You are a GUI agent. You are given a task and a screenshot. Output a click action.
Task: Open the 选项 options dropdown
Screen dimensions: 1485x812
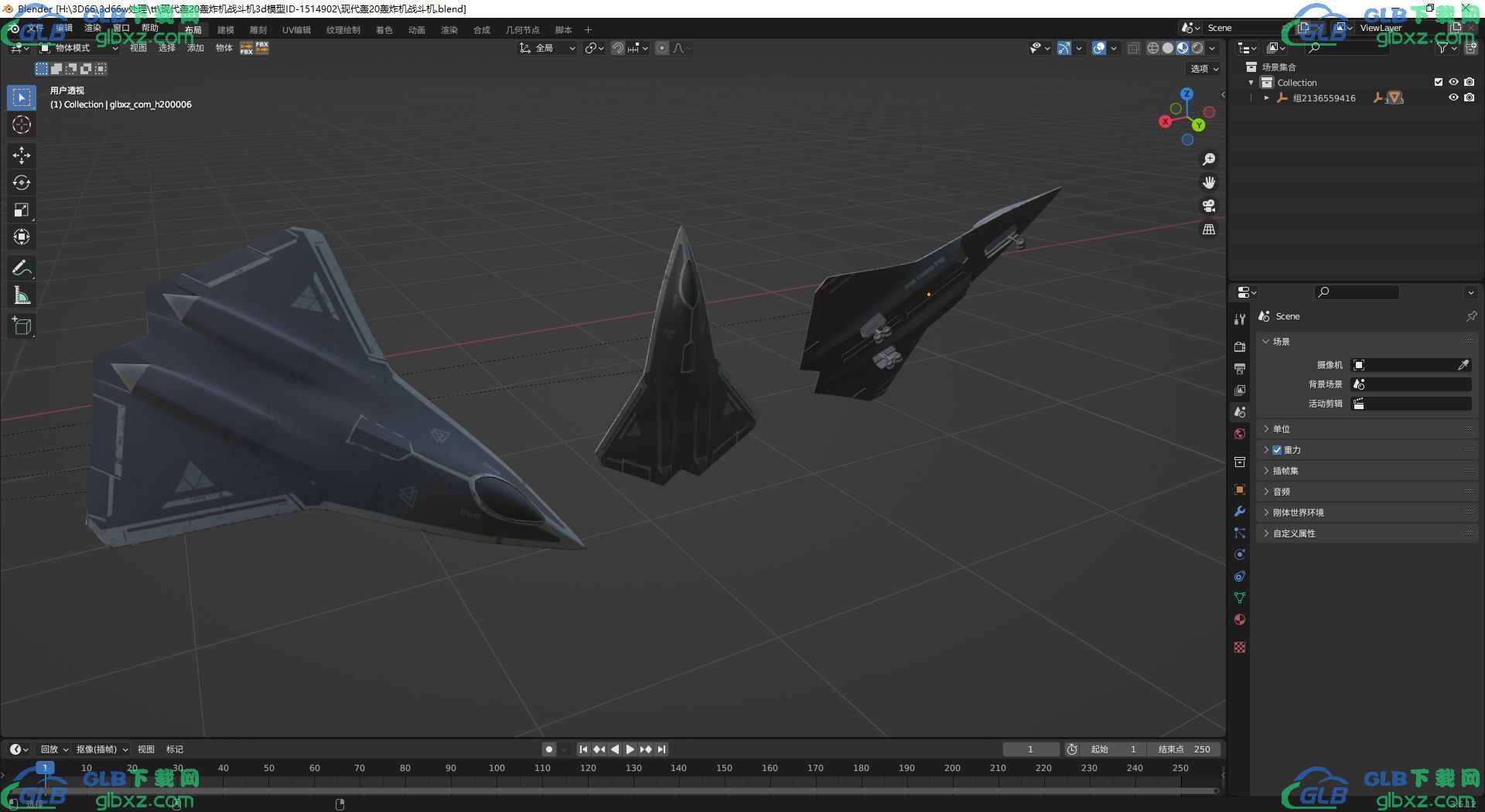1204,69
